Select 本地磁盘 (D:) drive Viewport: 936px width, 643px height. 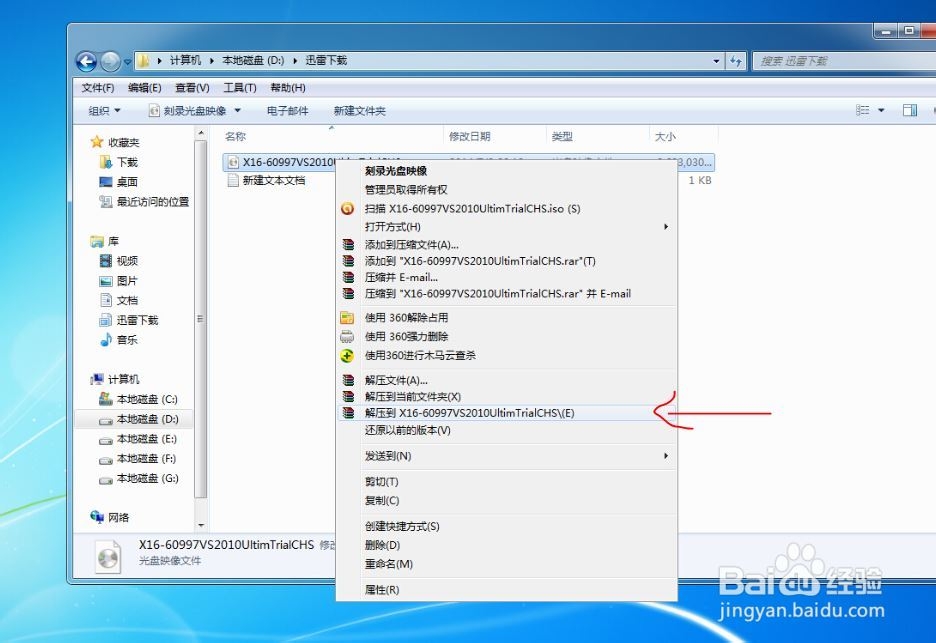coord(138,419)
